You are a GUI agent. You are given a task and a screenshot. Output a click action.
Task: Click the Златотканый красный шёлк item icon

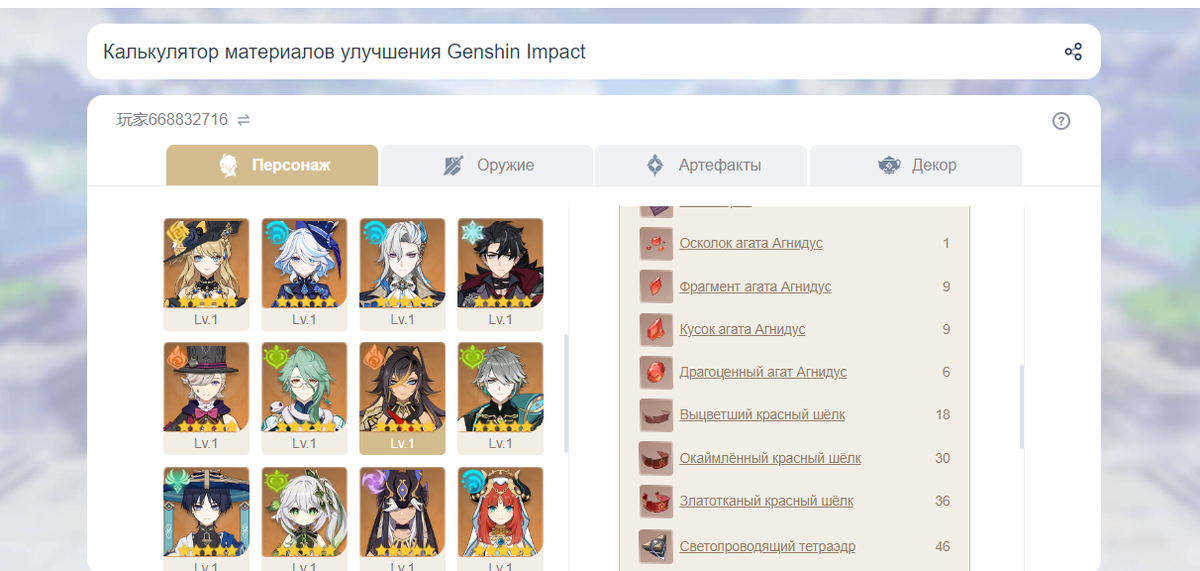pyautogui.click(x=656, y=501)
